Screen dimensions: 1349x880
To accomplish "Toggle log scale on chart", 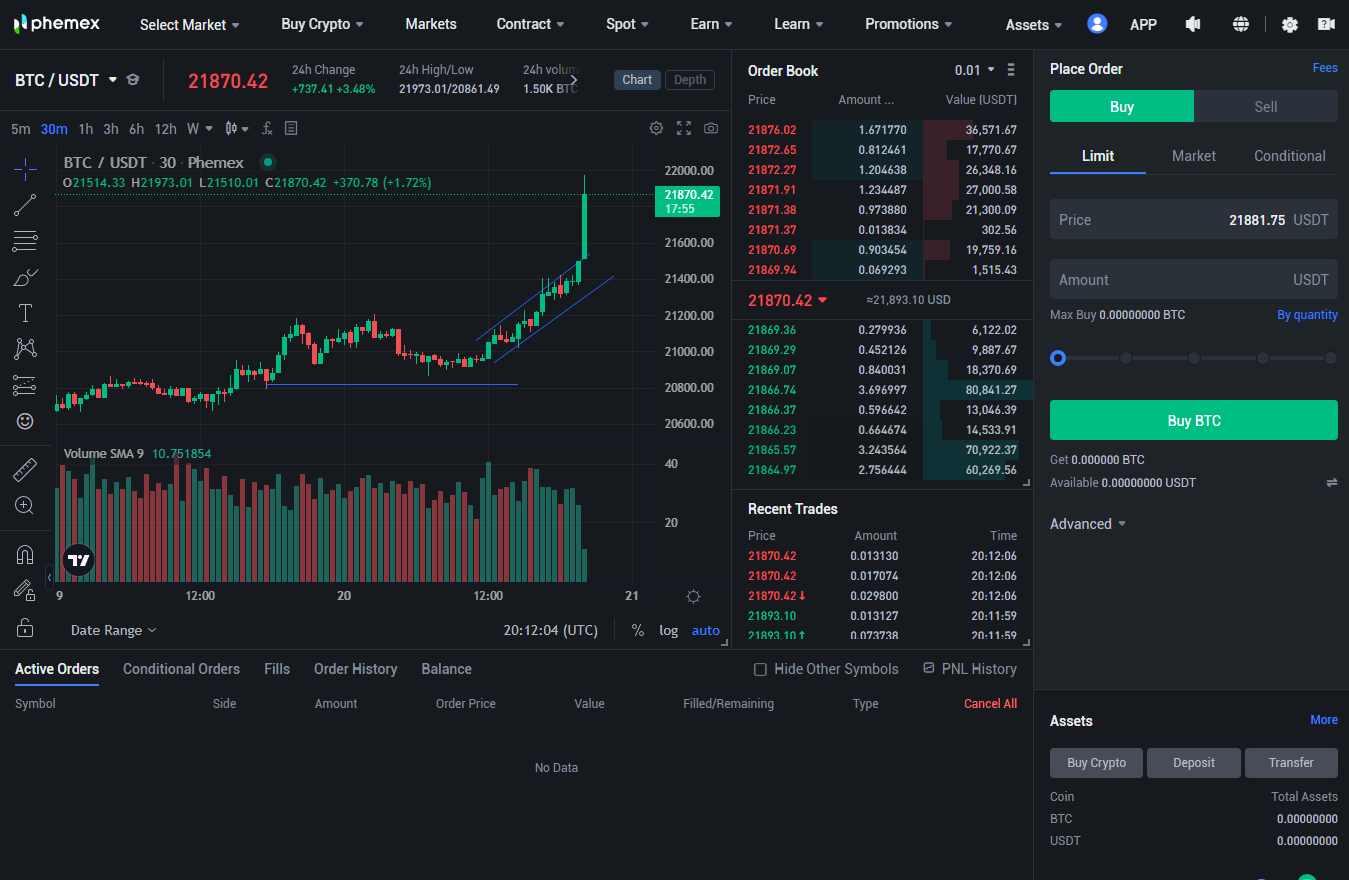I will [668, 630].
